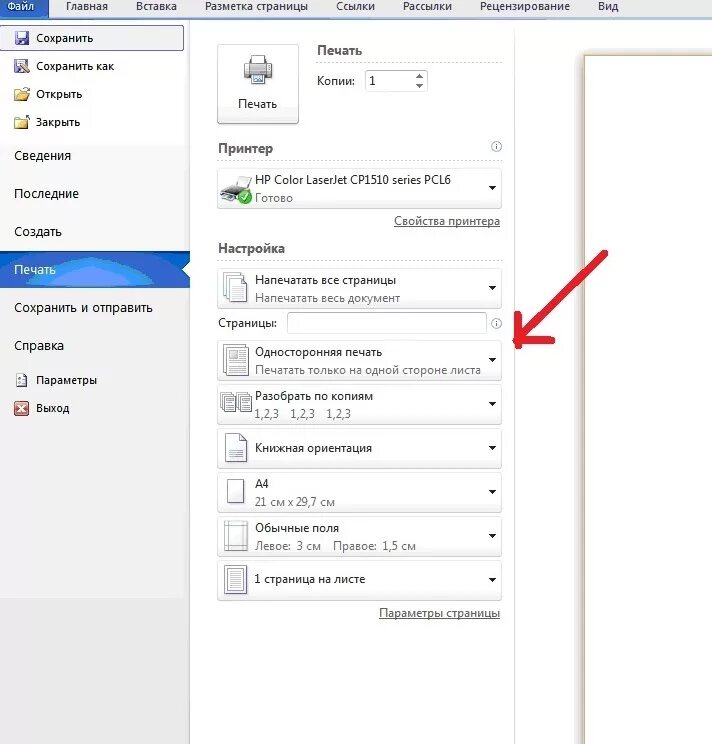Click the Сохранить как menu label
This screenshot has height=744, width=712.
75,66
